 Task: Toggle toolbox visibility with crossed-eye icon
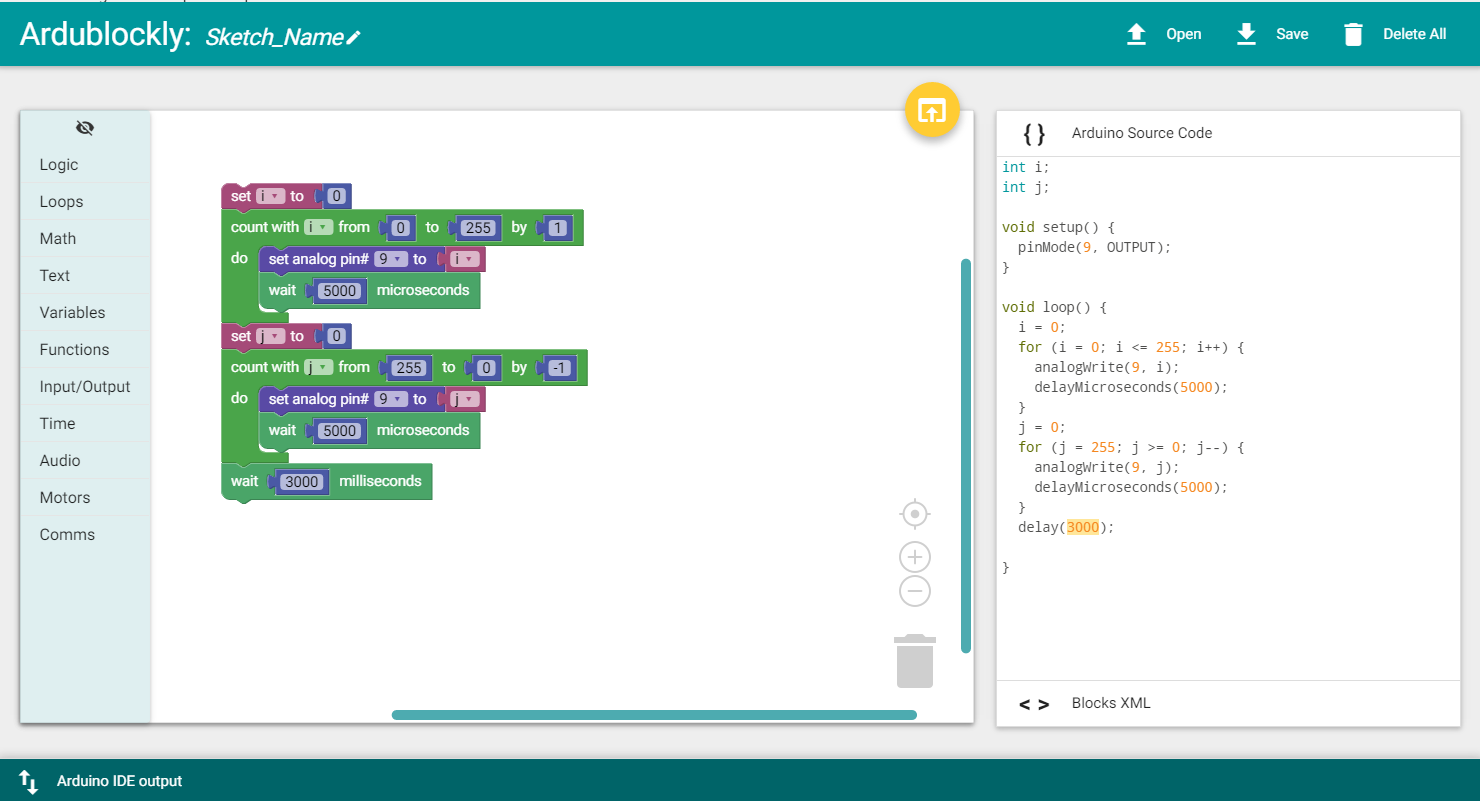tap(85, 128)
